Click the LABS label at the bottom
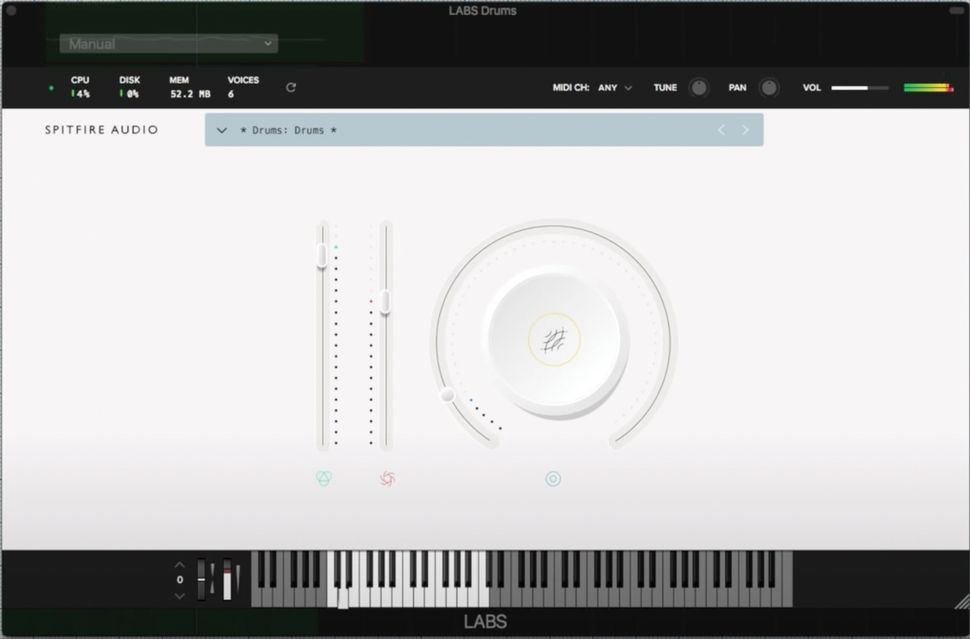 (x=485, y=620)
